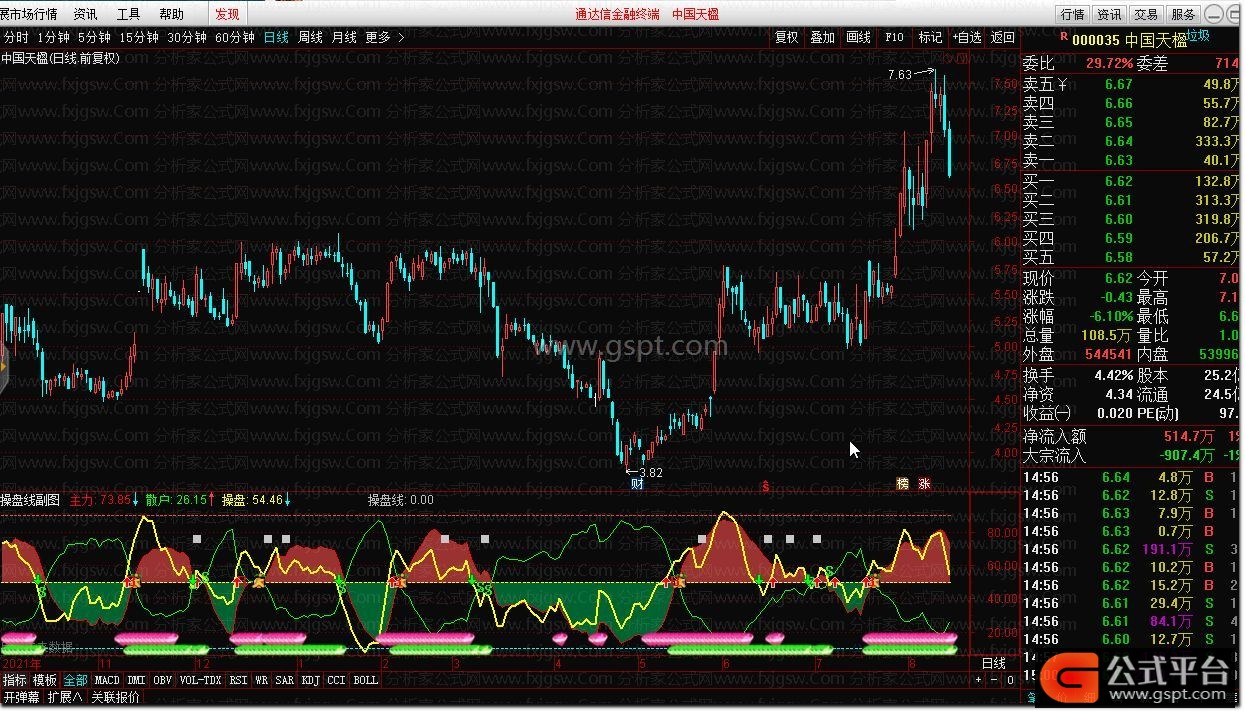This screenshot has width=1245, height=711.
Task: Toggle the 开弹幕 bullet comments
Action: click(x=21, y=697)
